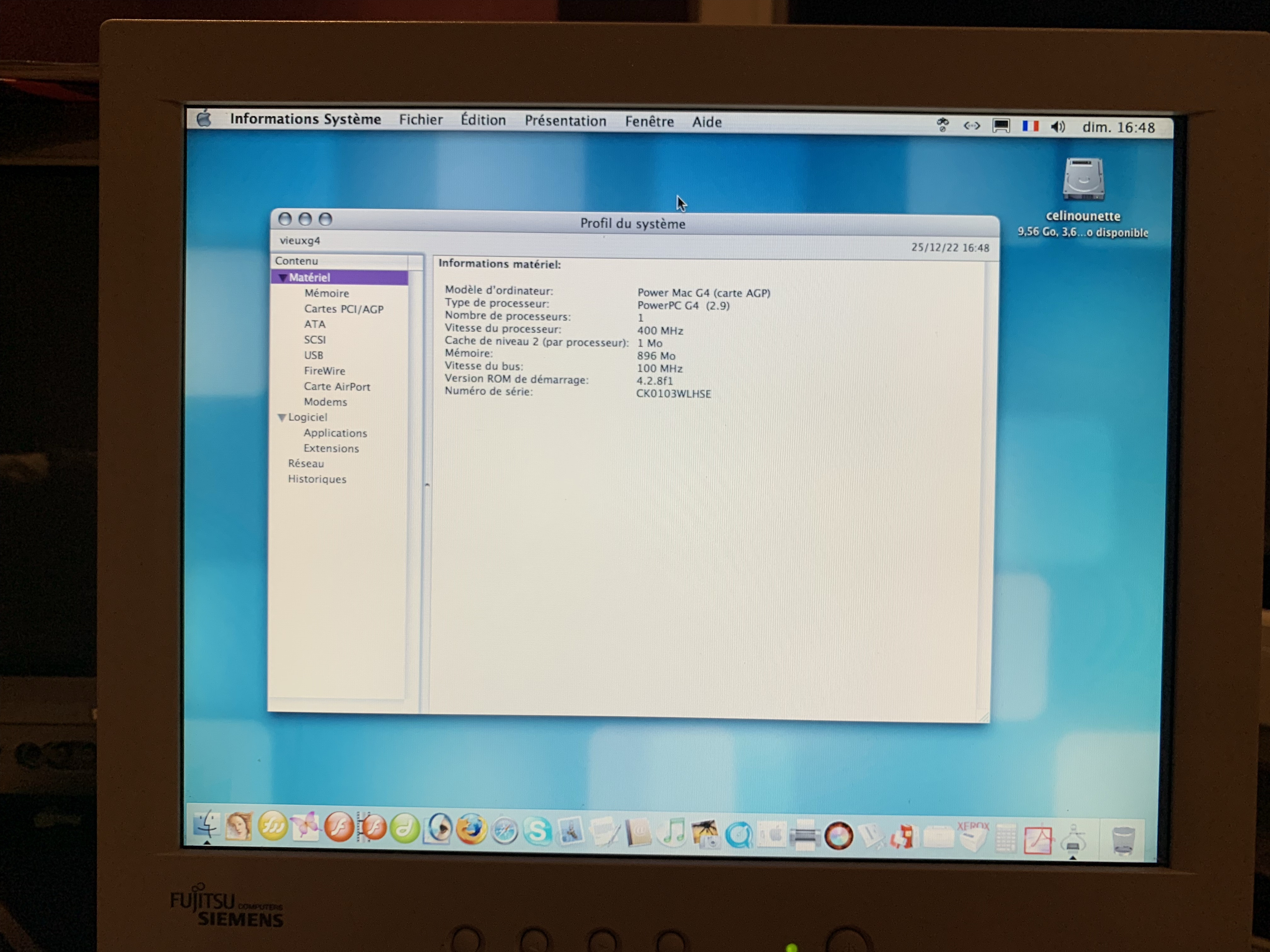Select Mémoire in the sidebar

pos(327,293)
